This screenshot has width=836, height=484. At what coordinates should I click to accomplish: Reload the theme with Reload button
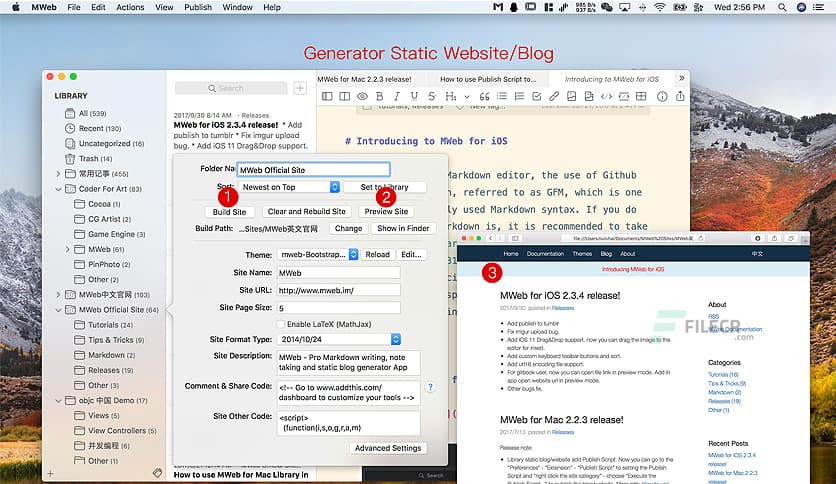click(377, 255)
